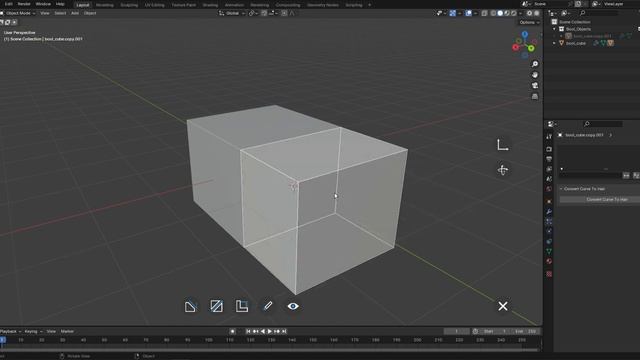
Task: Open the Modifiers wrench tab
Action: (x=549, y=211)
